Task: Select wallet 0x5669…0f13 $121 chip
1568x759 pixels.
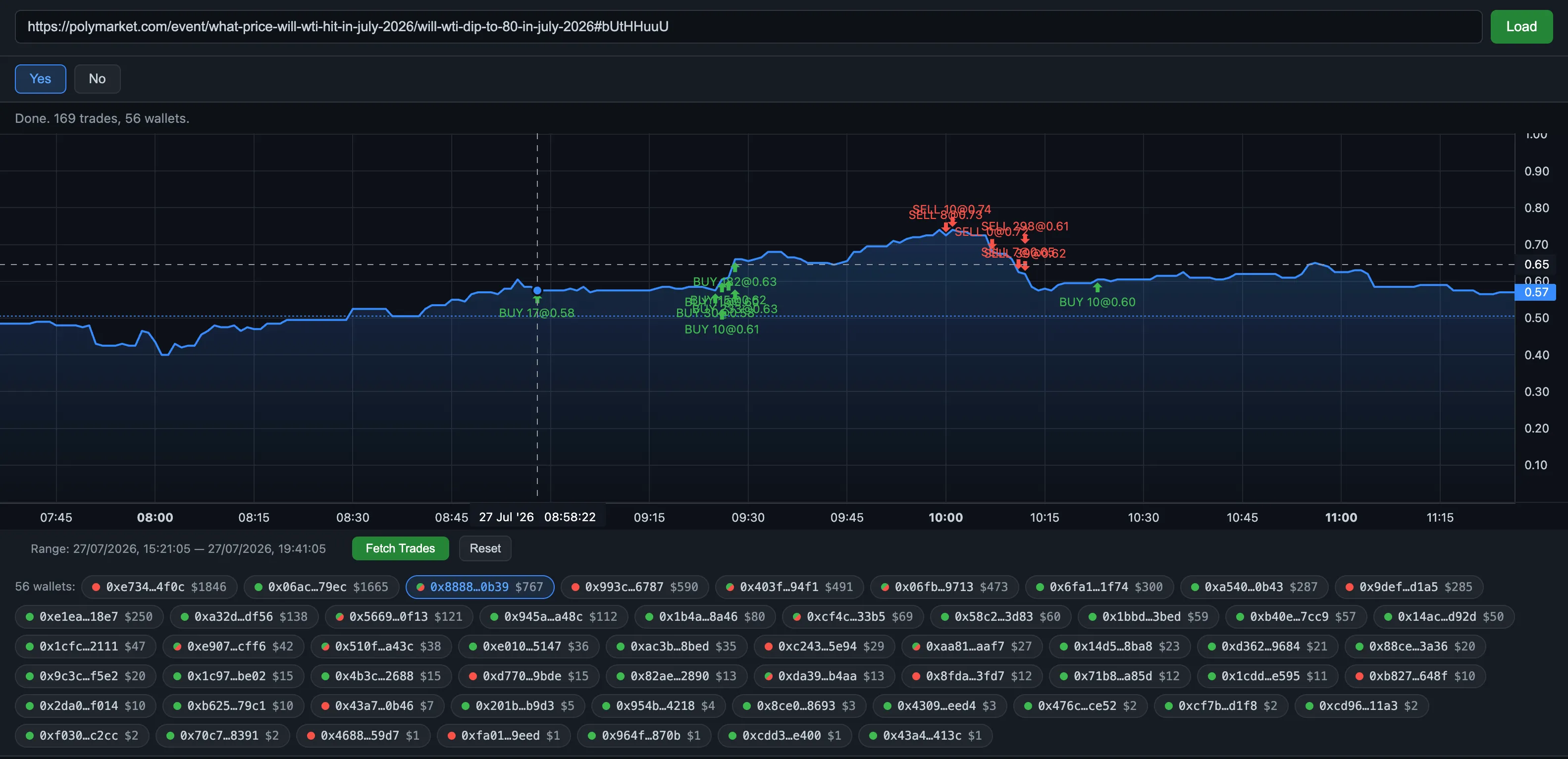Action: pyautogui.click(x=399, y=617)
